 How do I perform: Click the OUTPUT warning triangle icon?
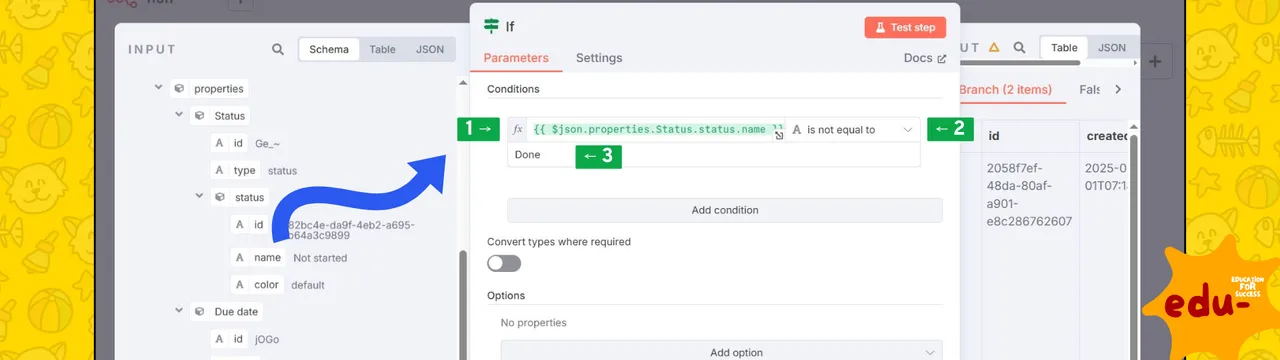994,47
